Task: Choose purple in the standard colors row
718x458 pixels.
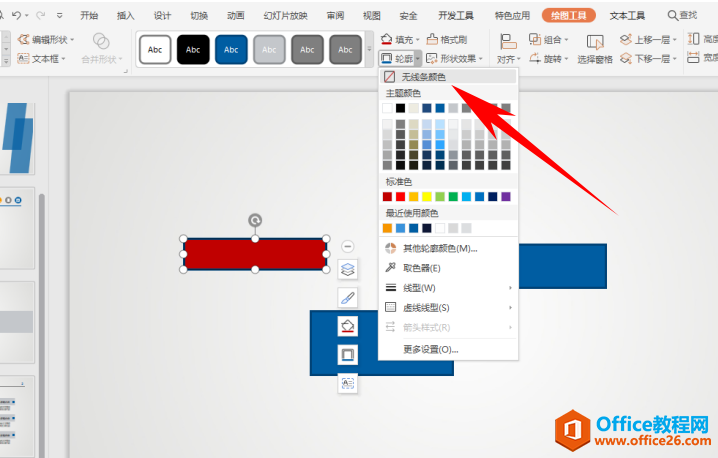Action: pos(506,197)
